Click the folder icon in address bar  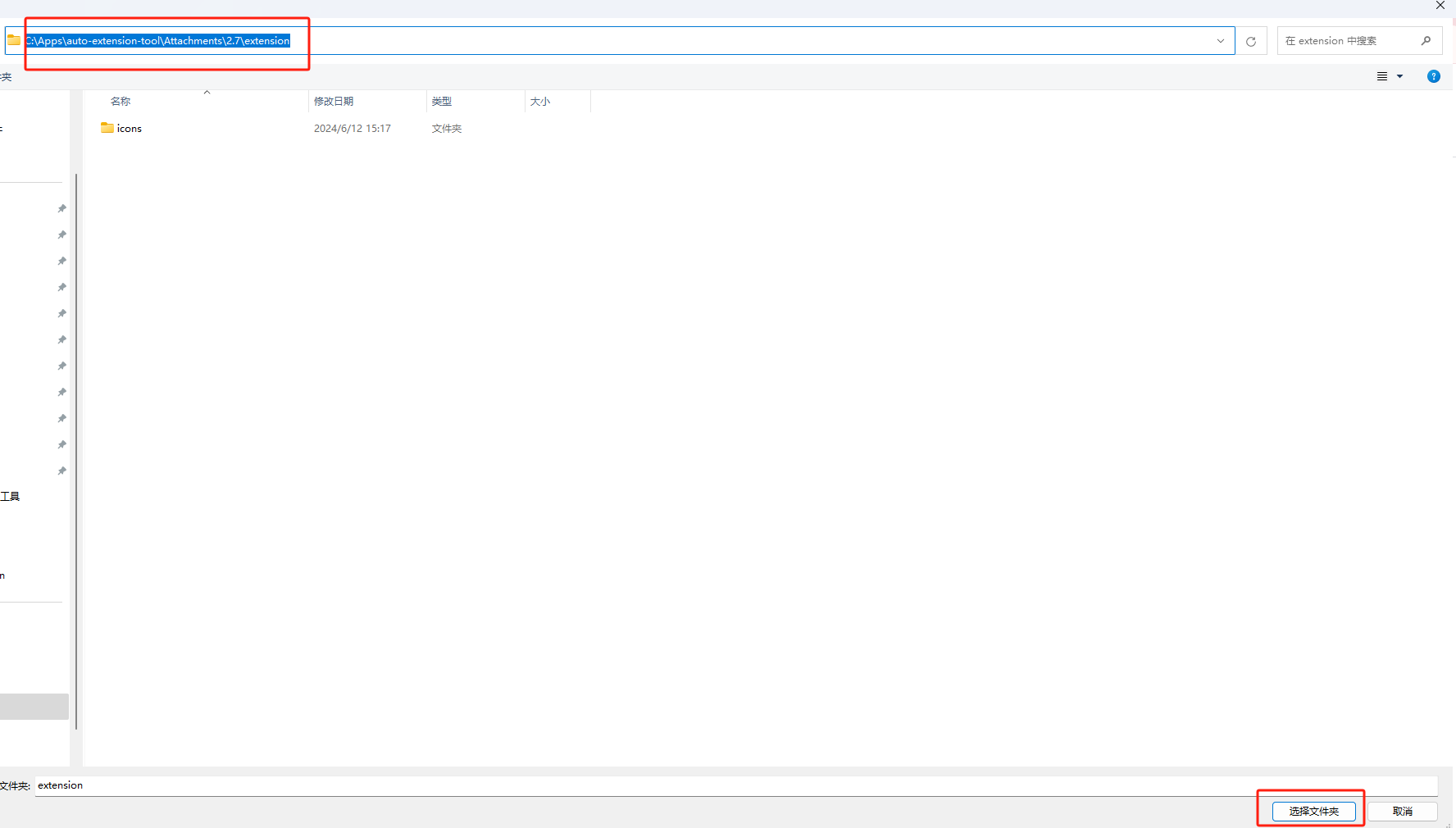click(x=14, y=40)
